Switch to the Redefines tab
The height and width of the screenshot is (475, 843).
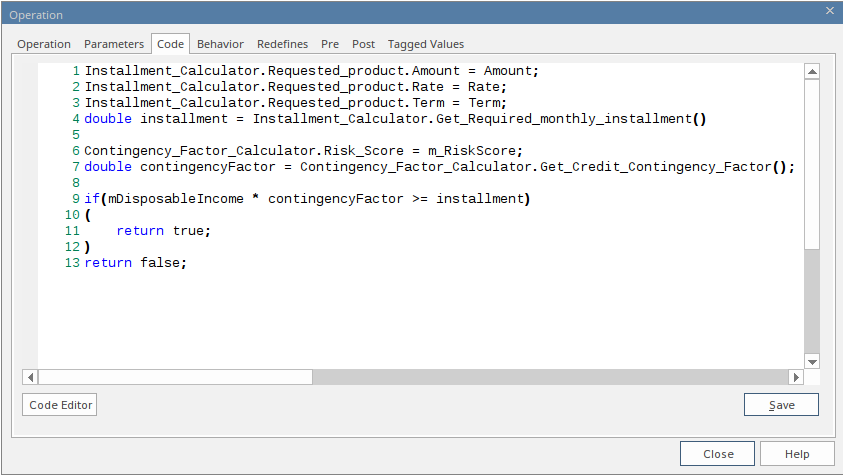[x=282, y=44]
